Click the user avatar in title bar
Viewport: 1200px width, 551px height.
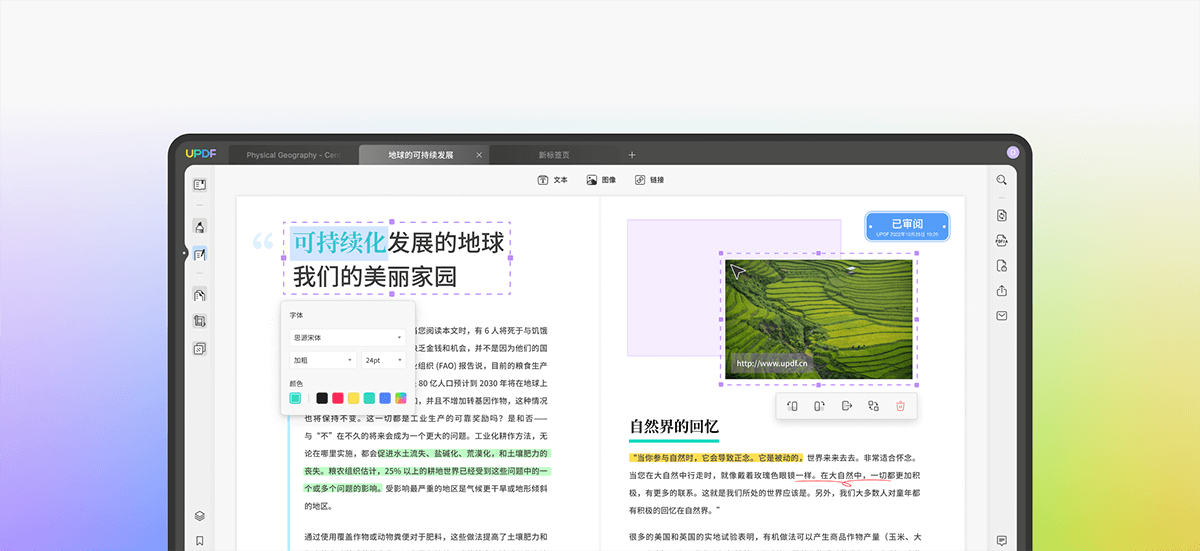point(1012,153)
